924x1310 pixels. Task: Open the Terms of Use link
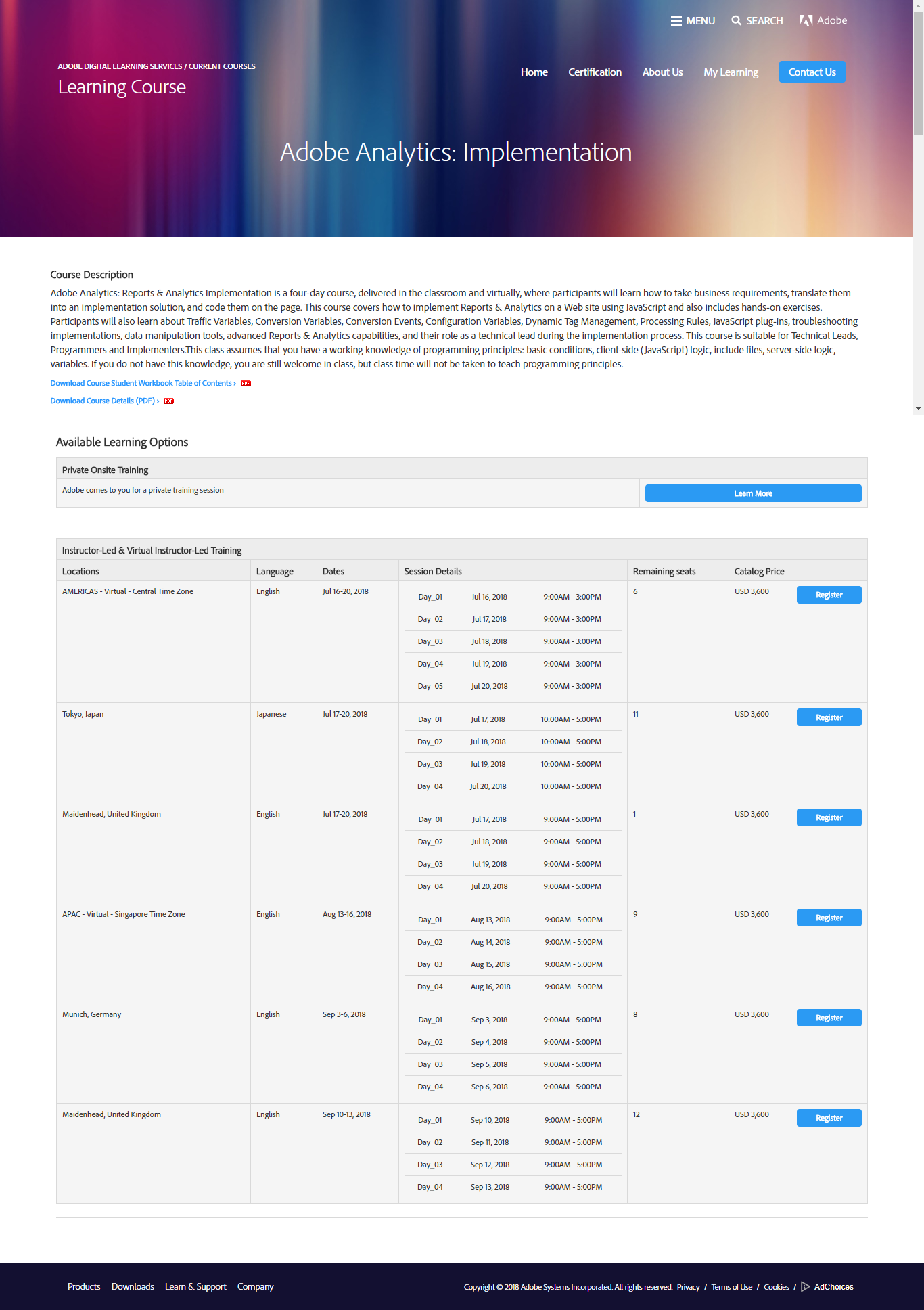[x=731, y=1287]
